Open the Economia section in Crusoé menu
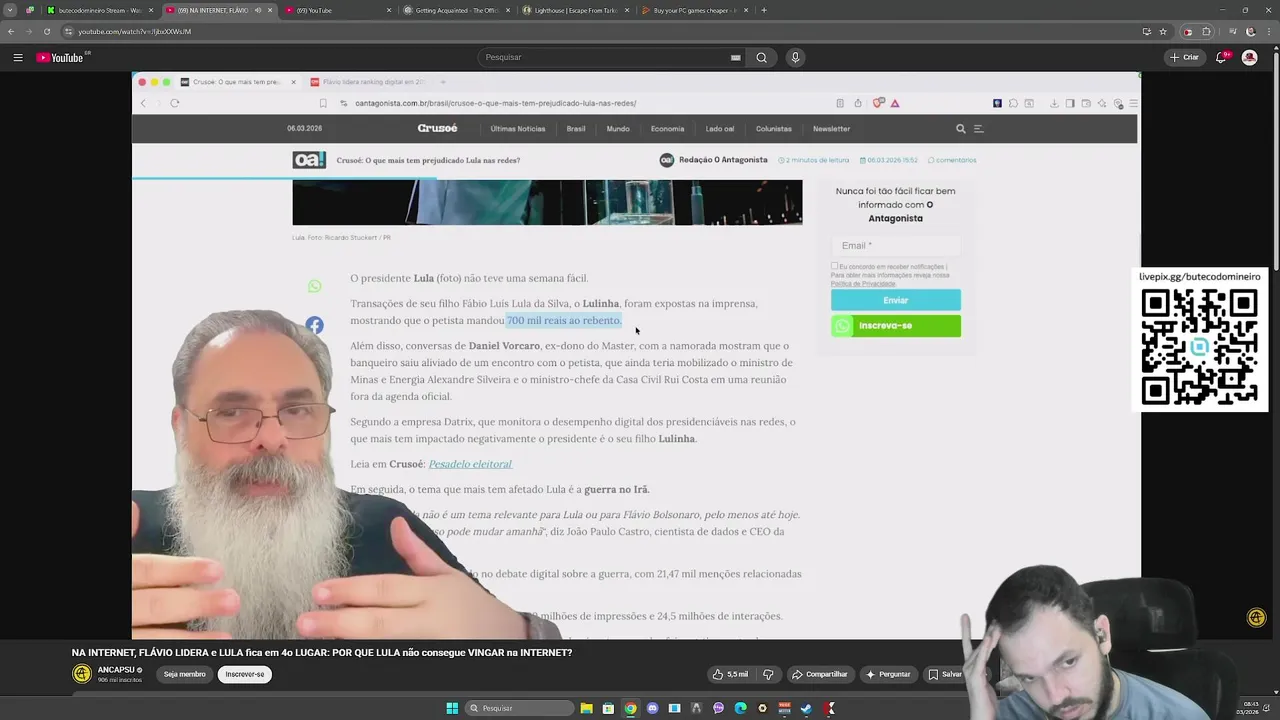This screenshot has width=1280, height=720. [667, 128]
